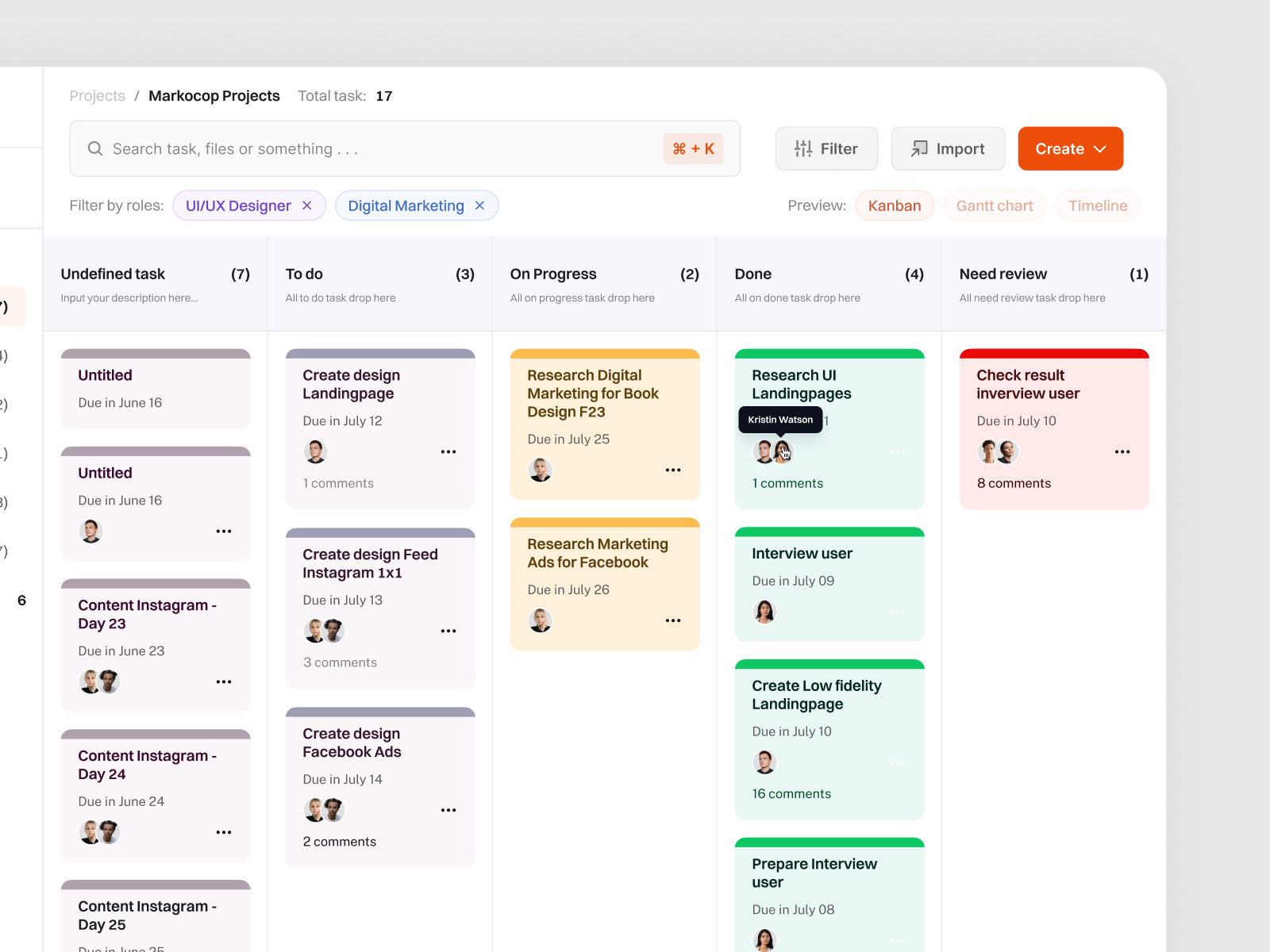Viewport: 1270px width, 952px height.
Task: Open the Create dropdown menu
Action: pos(1070,148)
